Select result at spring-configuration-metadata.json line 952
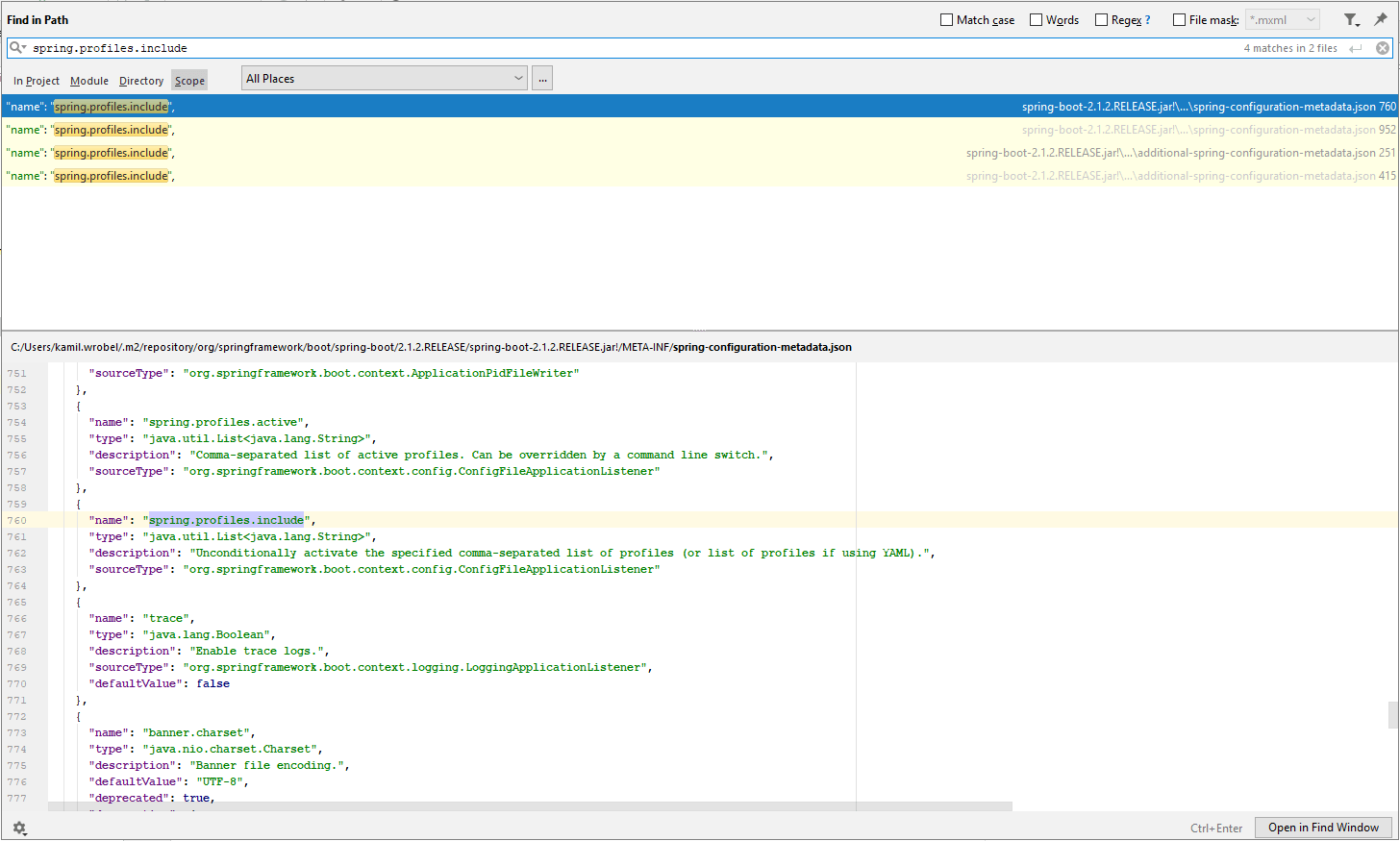This screenshot has width=1400, height=841. 700,130
